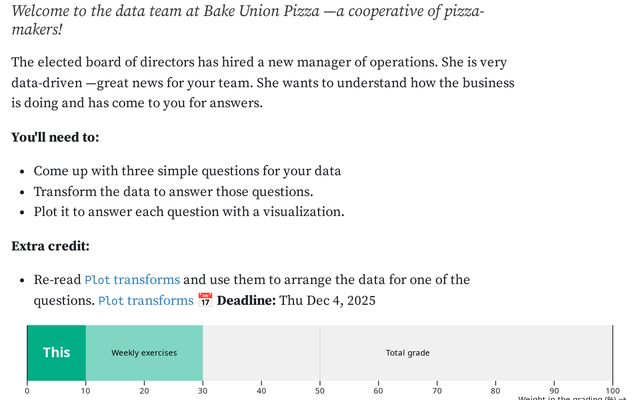Click the "Extra credit:" heading
This screenshot has height=400, width=640.
pos(50,246)
